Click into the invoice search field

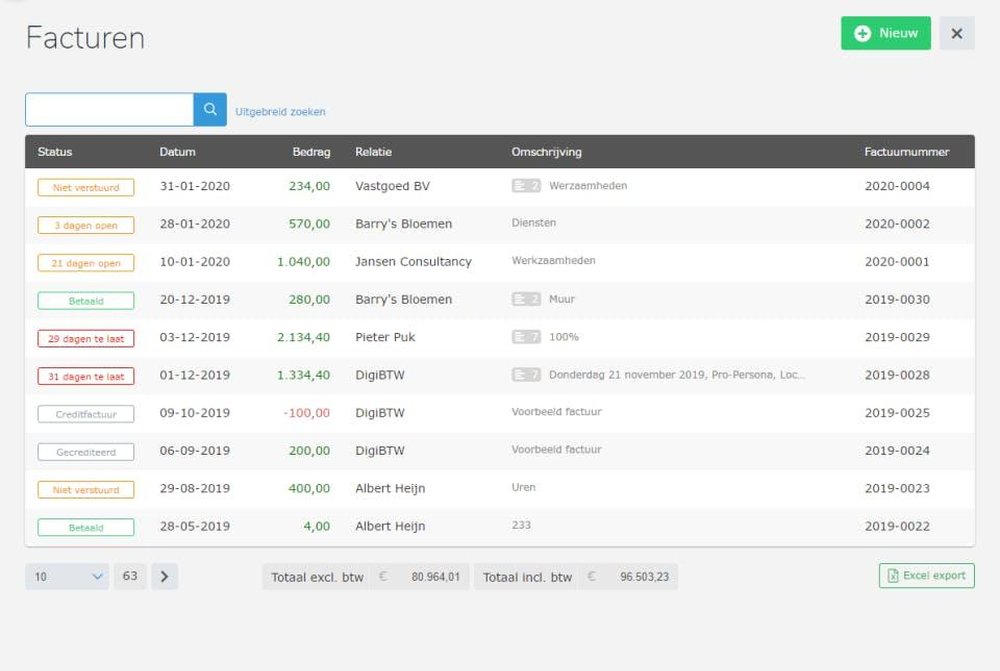[x=109, y=110]
